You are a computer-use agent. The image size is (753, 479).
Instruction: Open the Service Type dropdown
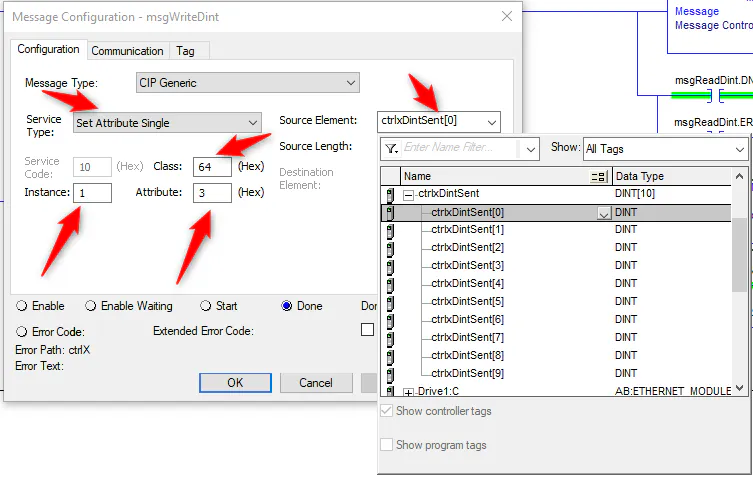click(x=252, y=123)
